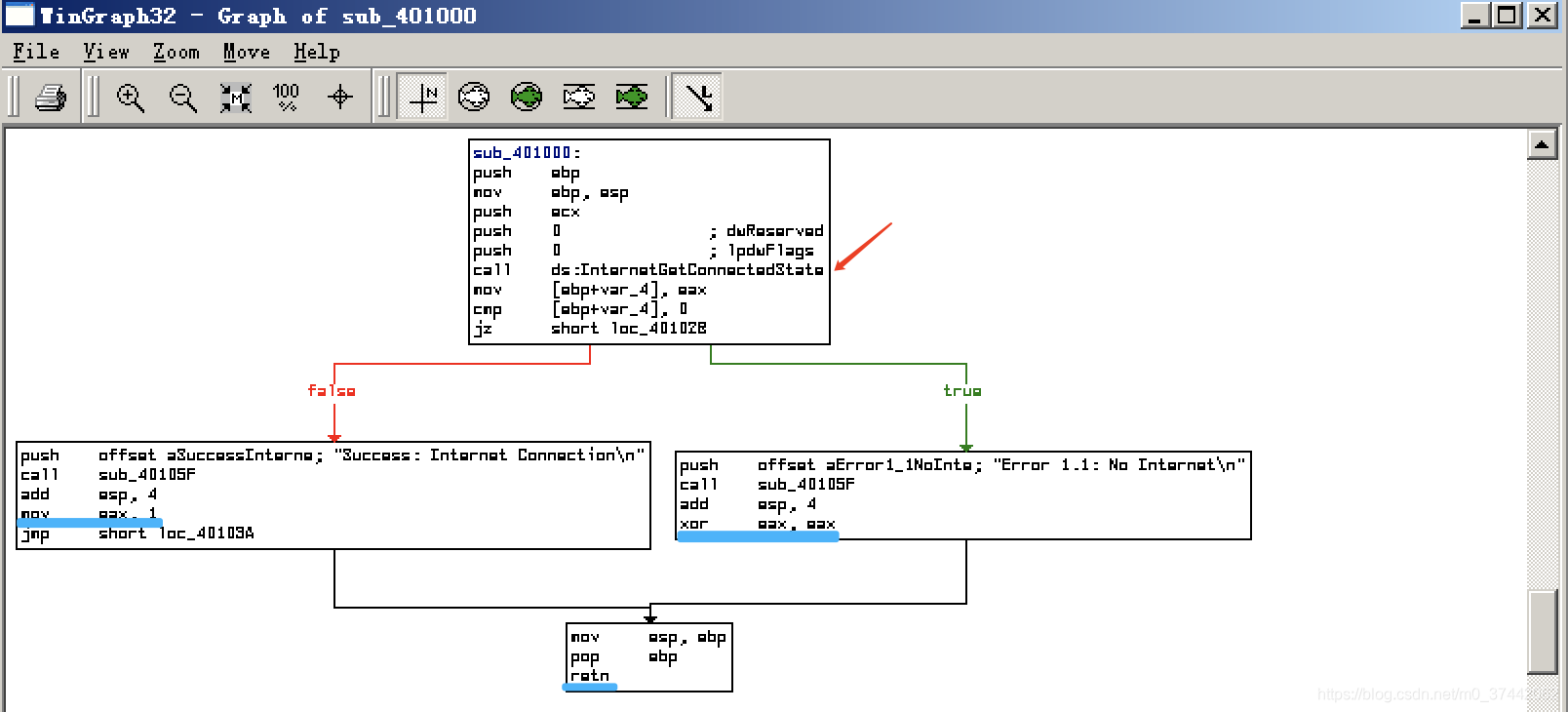1568x712 pixels.
Task: Click the fit-graph-to-window icon
Action: pyautogui.click(x=236, y=97)
